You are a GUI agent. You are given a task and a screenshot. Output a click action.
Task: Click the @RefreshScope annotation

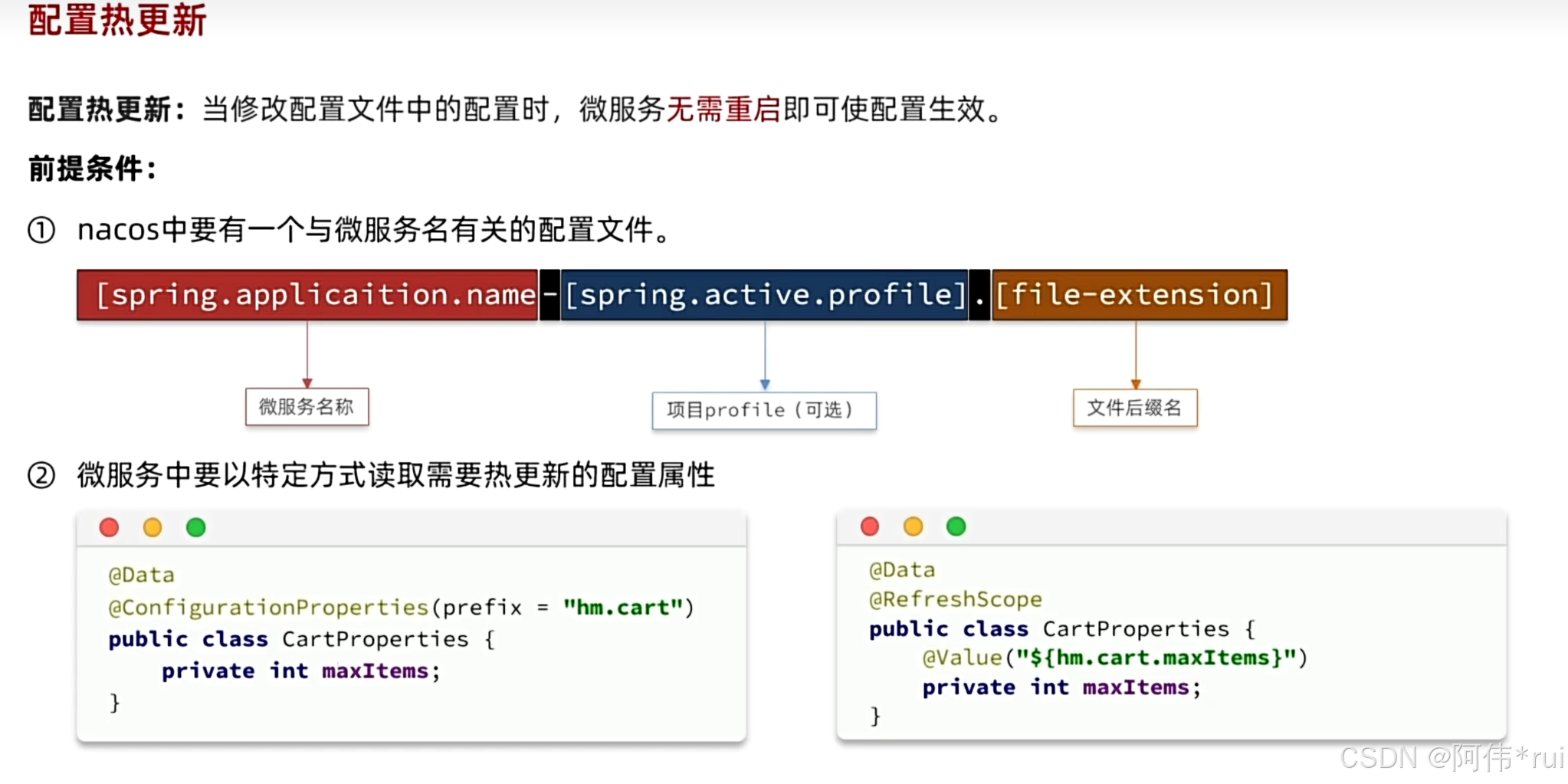pos(956,599)
